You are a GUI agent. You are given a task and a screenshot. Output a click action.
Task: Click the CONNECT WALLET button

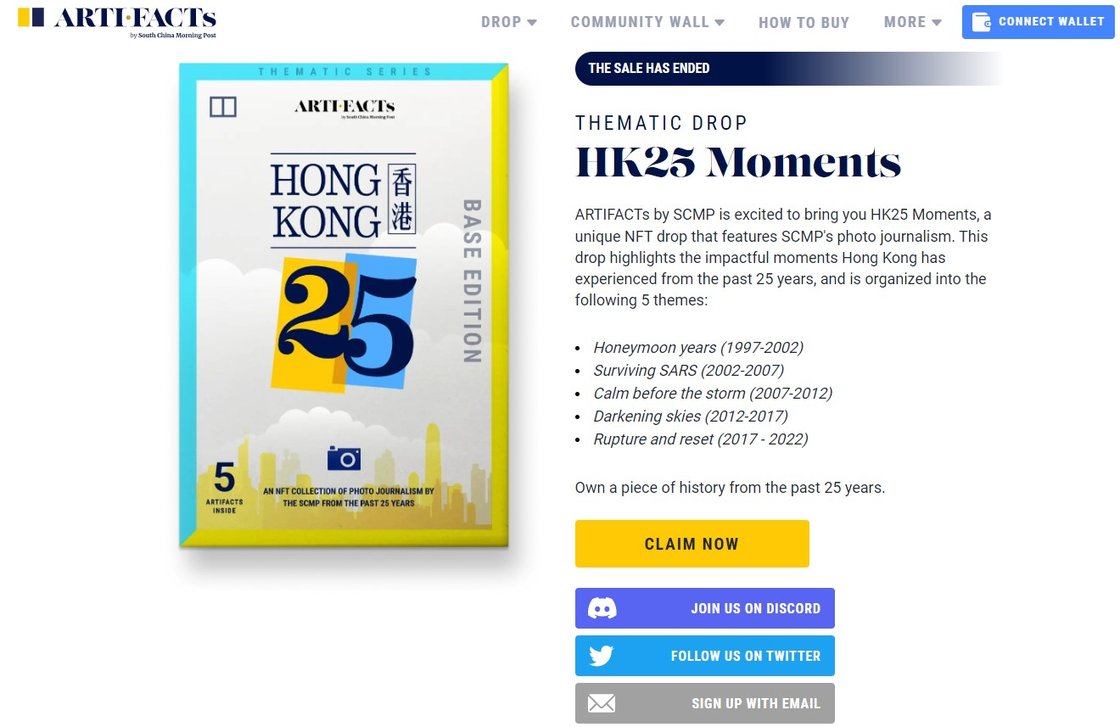1038,22
